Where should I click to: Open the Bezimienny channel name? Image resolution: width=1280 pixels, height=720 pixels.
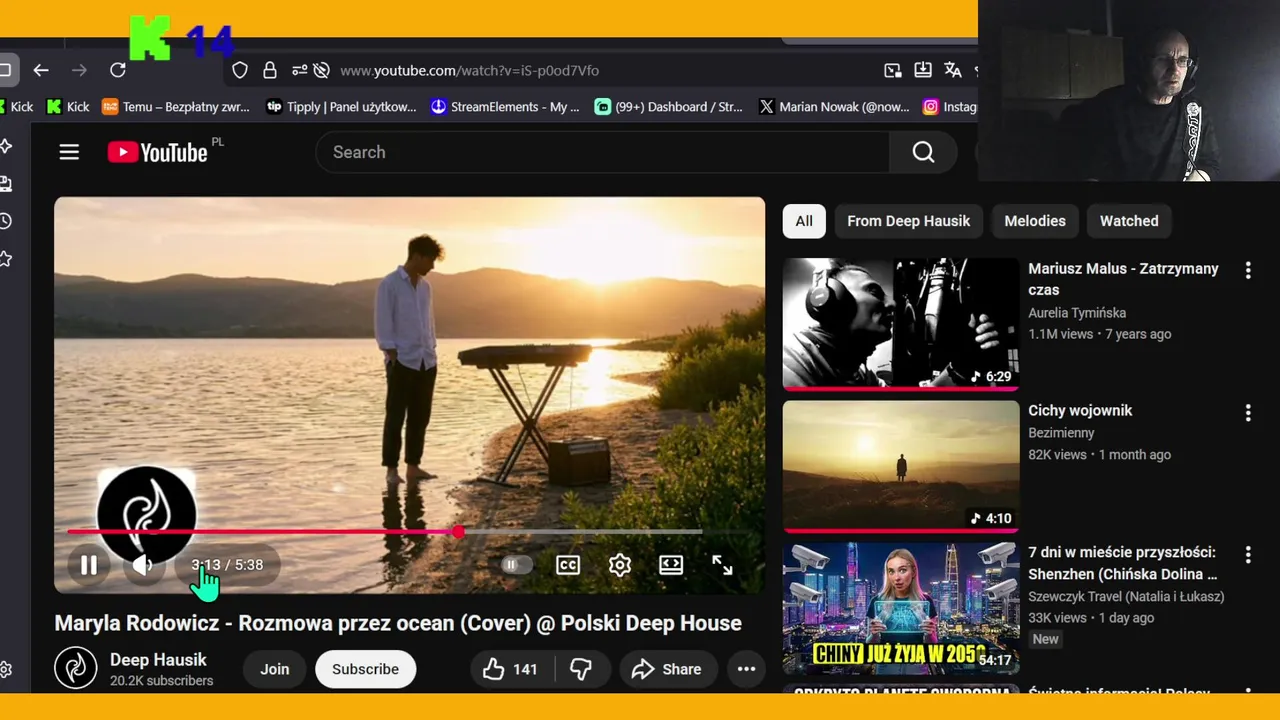pos(1061,433)
